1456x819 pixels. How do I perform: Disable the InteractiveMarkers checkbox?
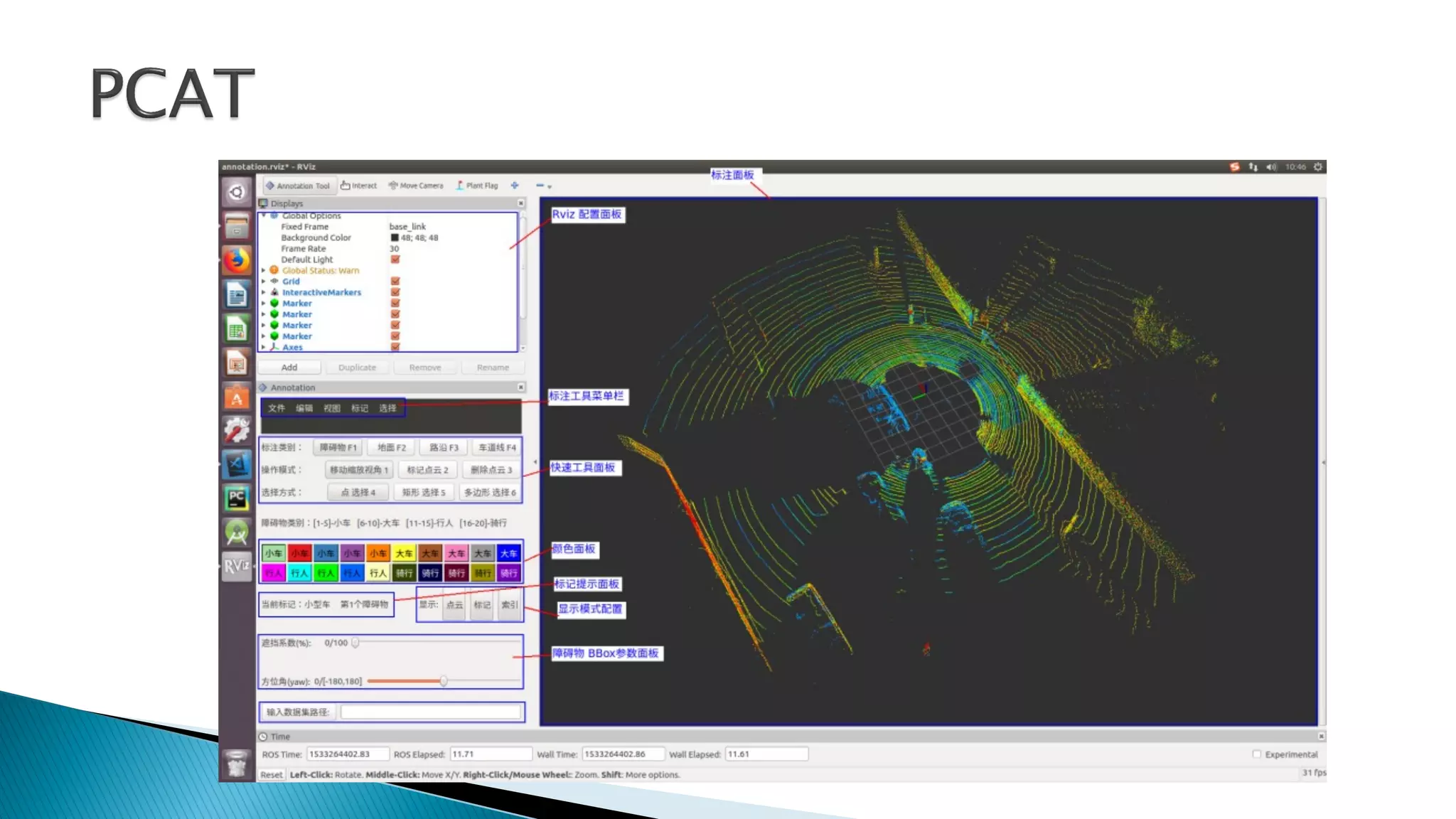(395, 292)
